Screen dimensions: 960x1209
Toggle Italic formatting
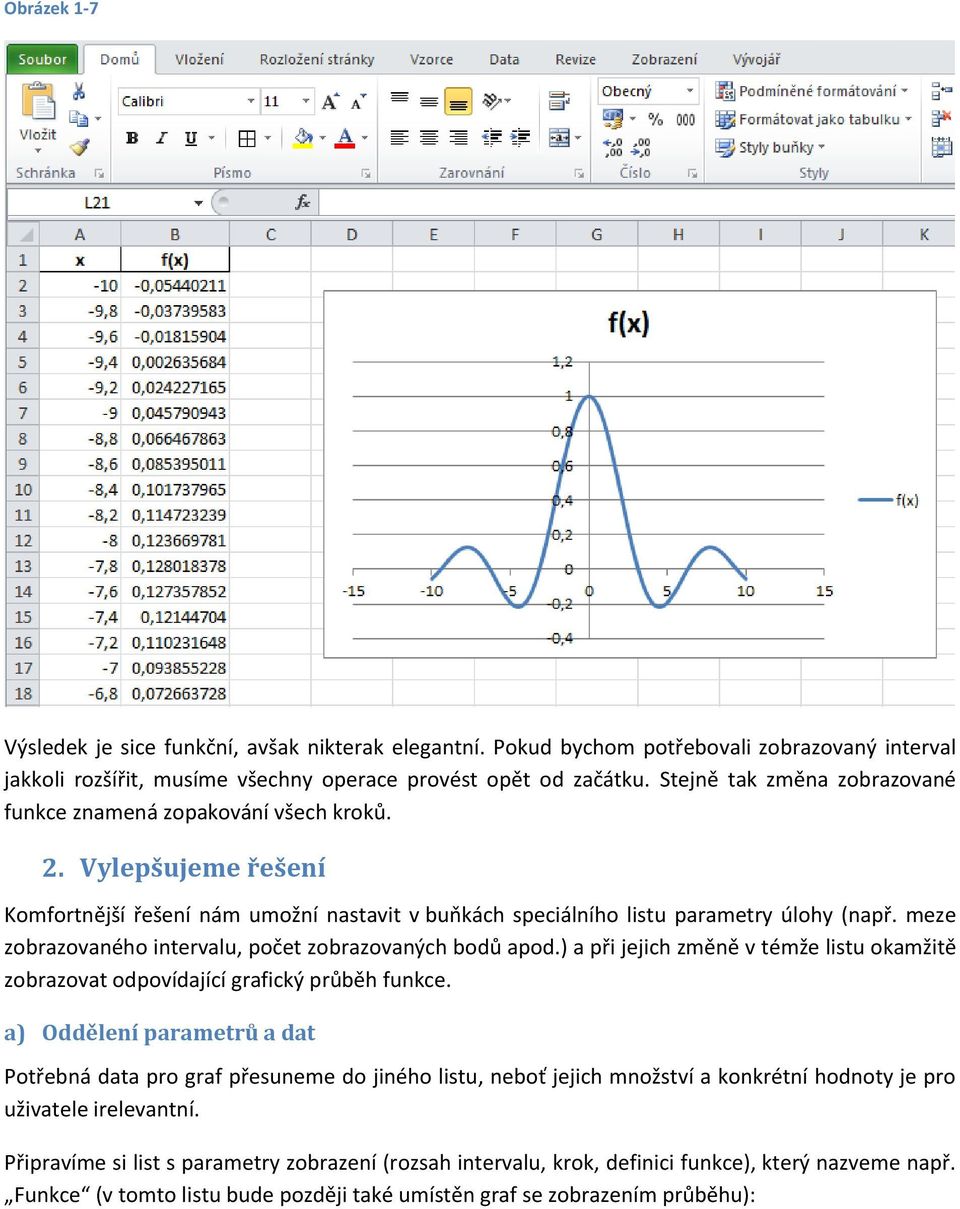click(161, 138)
